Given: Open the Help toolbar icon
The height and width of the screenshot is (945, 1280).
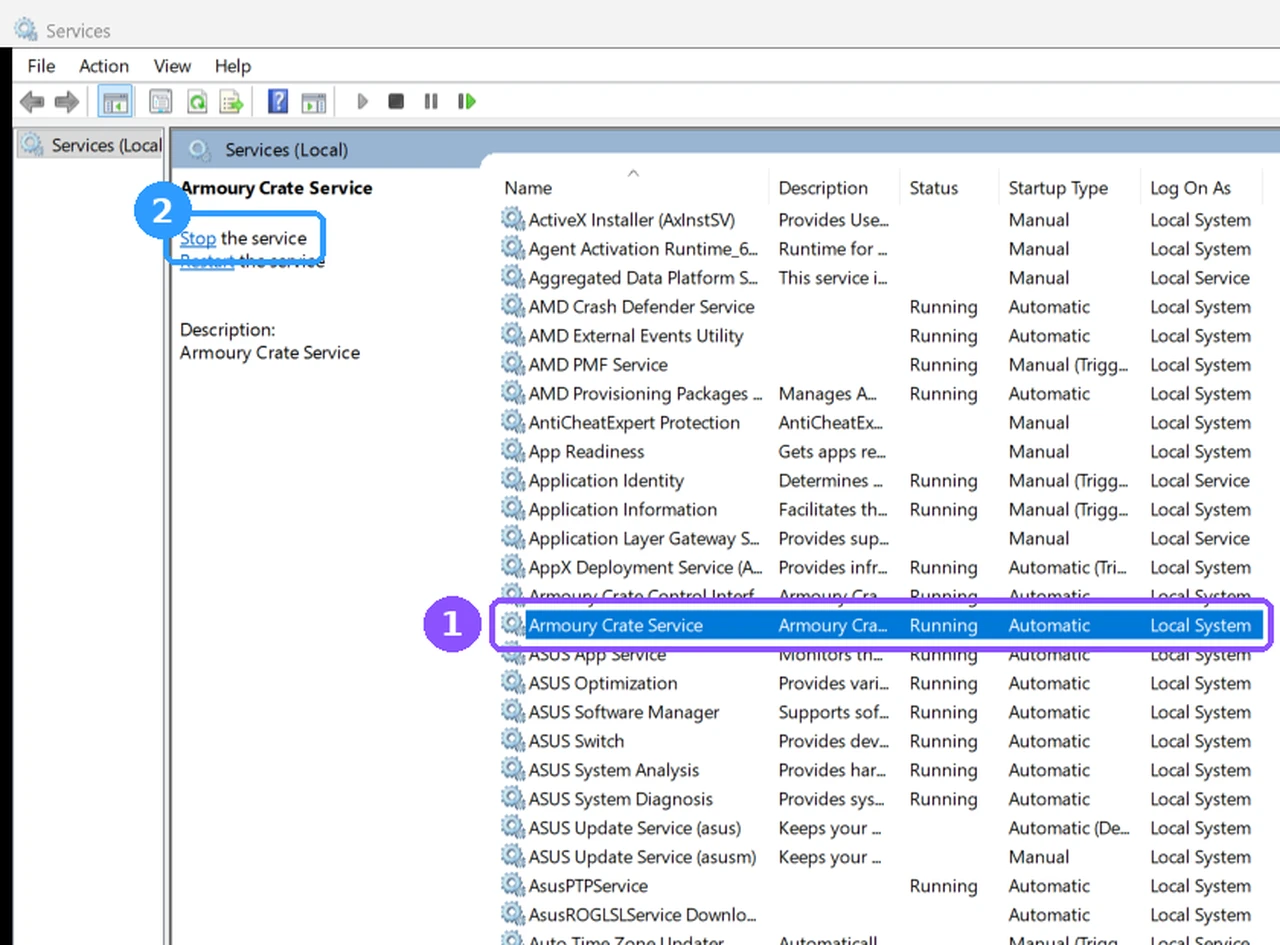Looking at the screenshot, I should (278, 101).
